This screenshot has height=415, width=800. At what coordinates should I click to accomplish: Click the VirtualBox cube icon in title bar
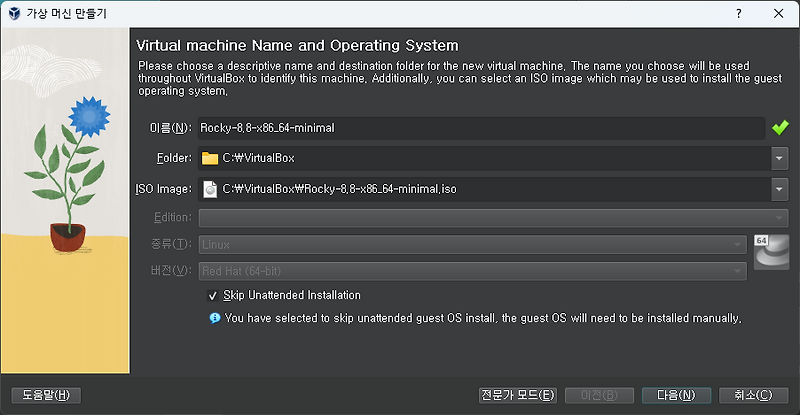pyautogui.click(x=14, y=14)
